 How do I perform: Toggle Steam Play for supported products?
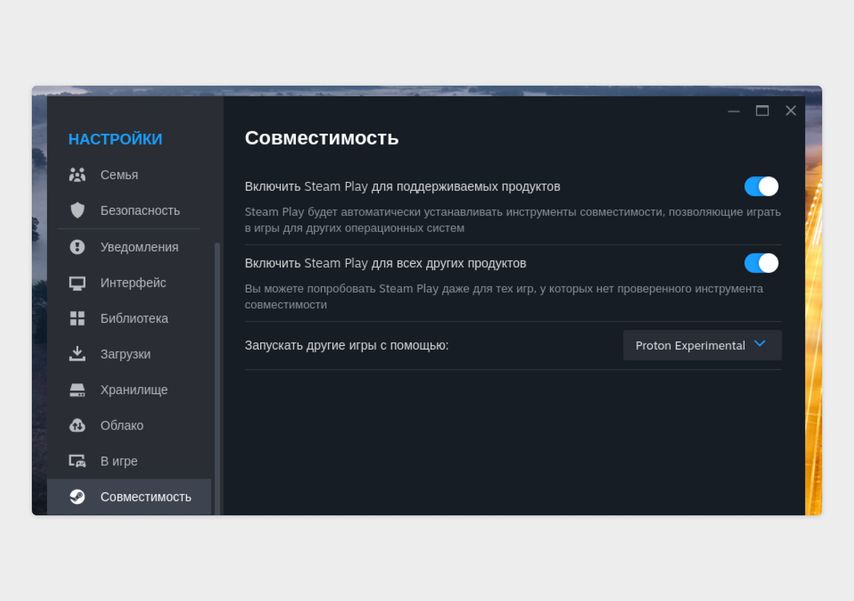[761, 186]
